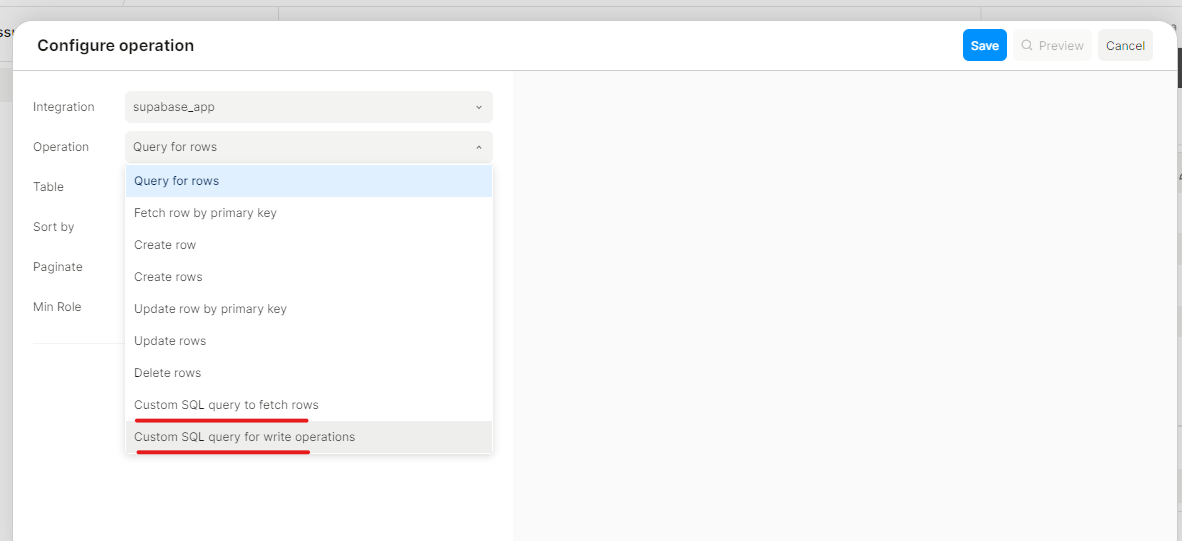The width and height of the screenshot is (1182, 541).
Task: Select the Create row operation
Action: click(166, 245)
